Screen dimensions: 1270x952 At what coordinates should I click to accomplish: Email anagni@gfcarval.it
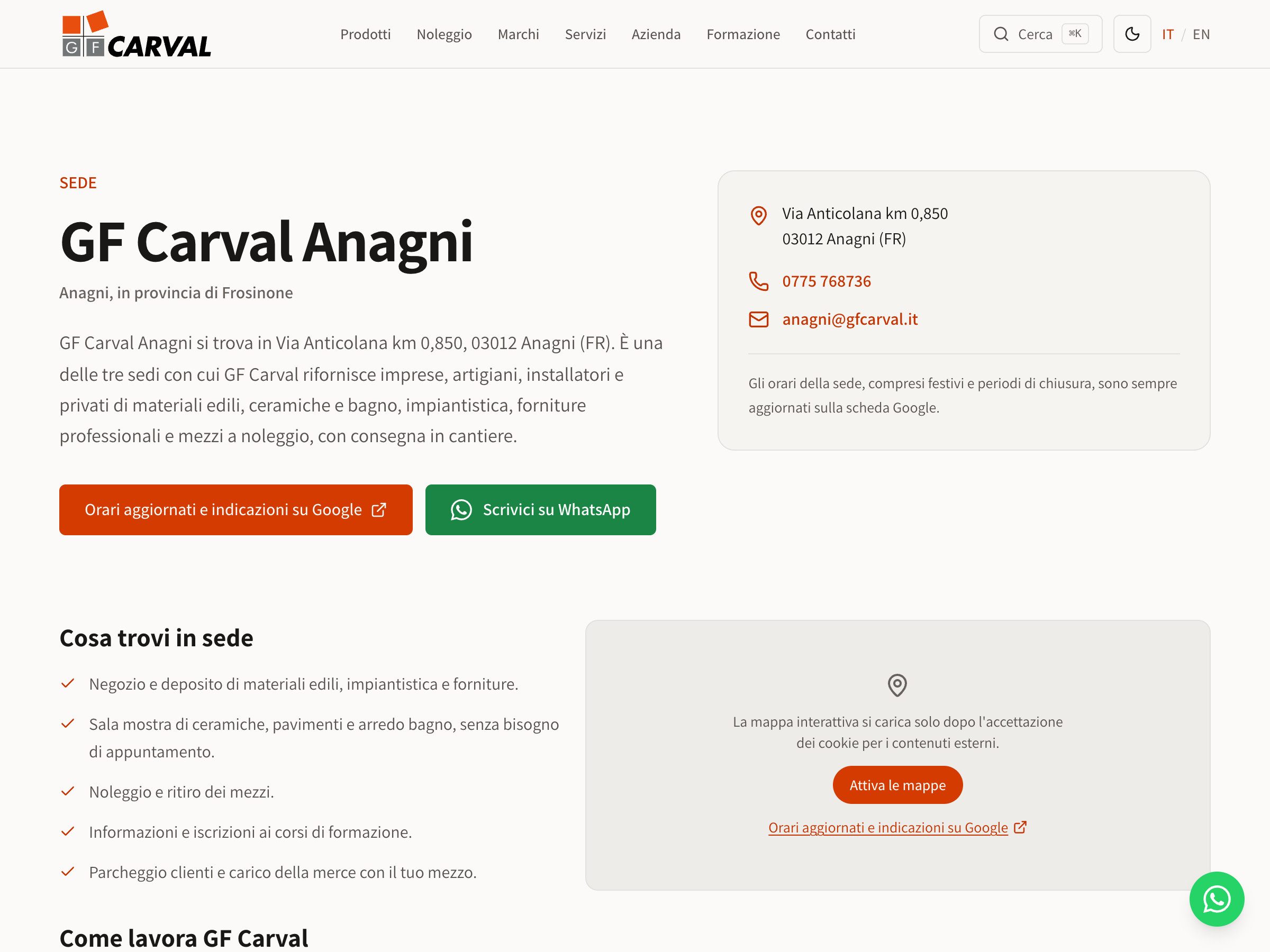click(x=849, y=319)
